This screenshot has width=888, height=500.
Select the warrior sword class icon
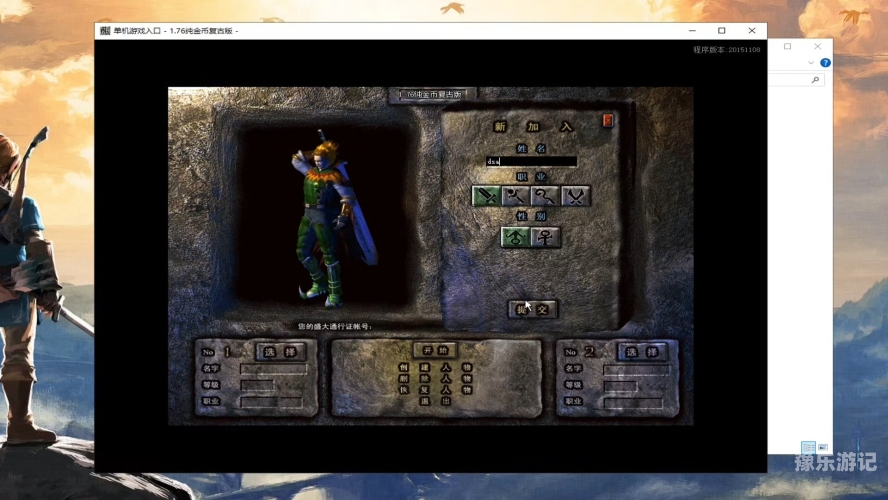[486, 196]
